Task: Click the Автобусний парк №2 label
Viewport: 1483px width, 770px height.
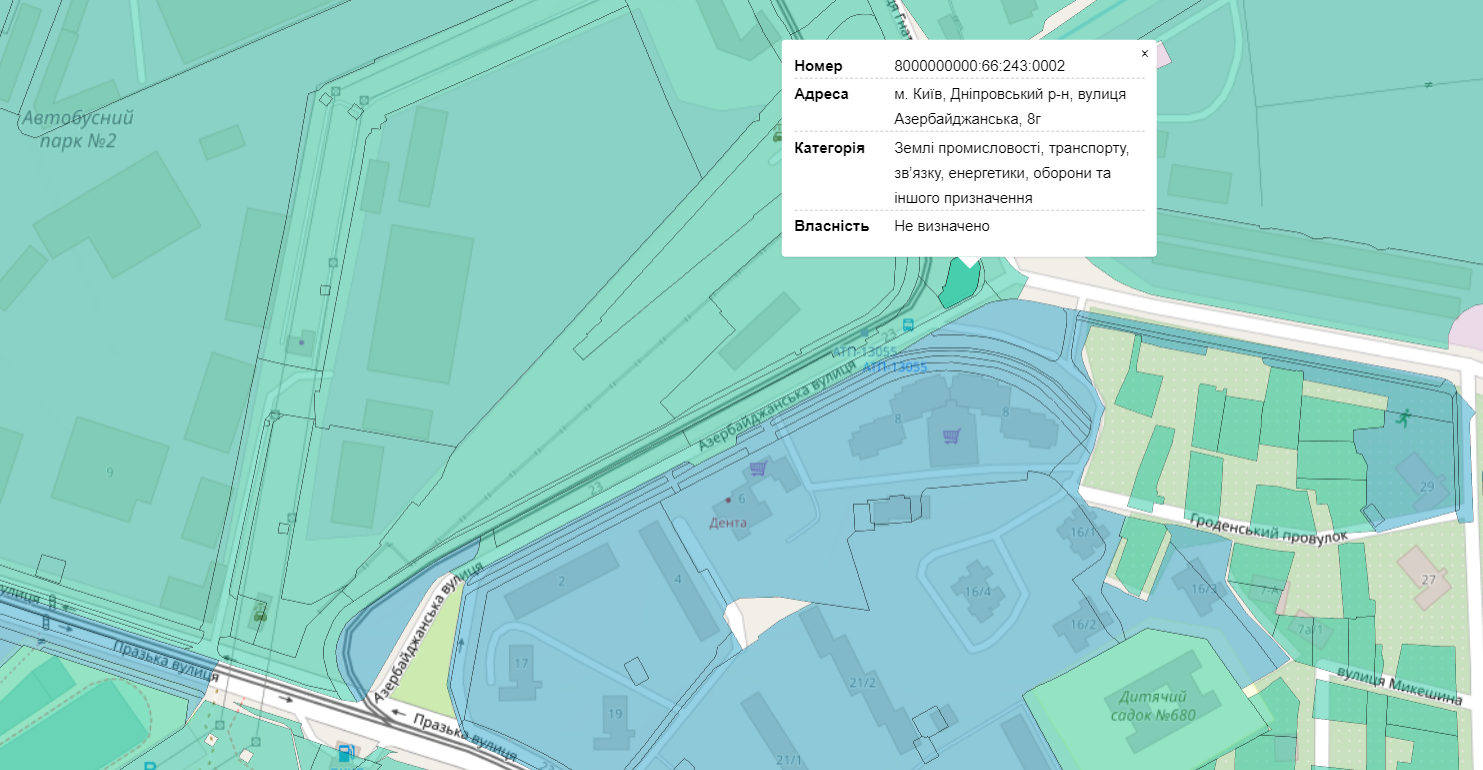Action: tap(77, 129)
